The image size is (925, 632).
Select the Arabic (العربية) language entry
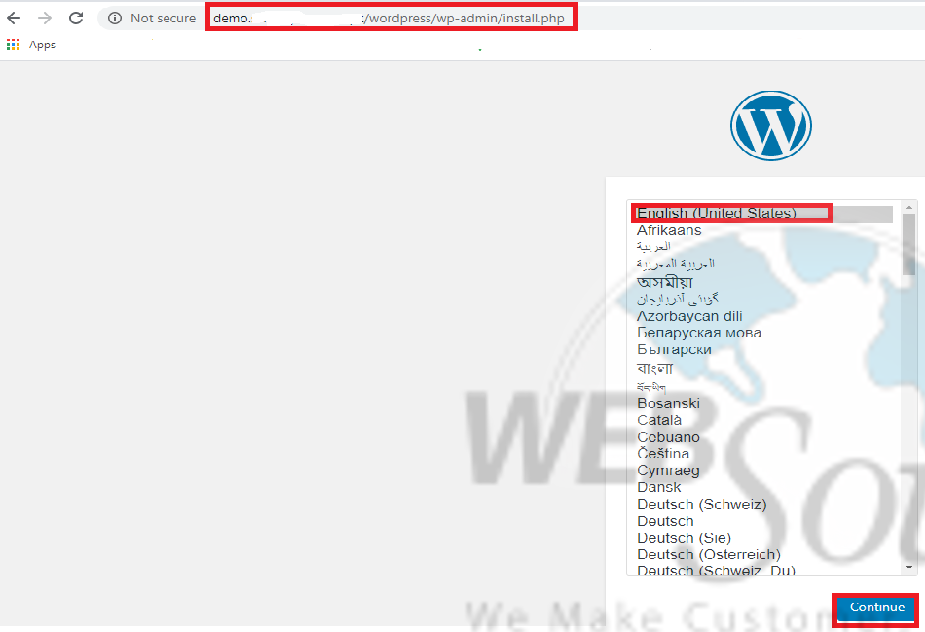point(654,247)
